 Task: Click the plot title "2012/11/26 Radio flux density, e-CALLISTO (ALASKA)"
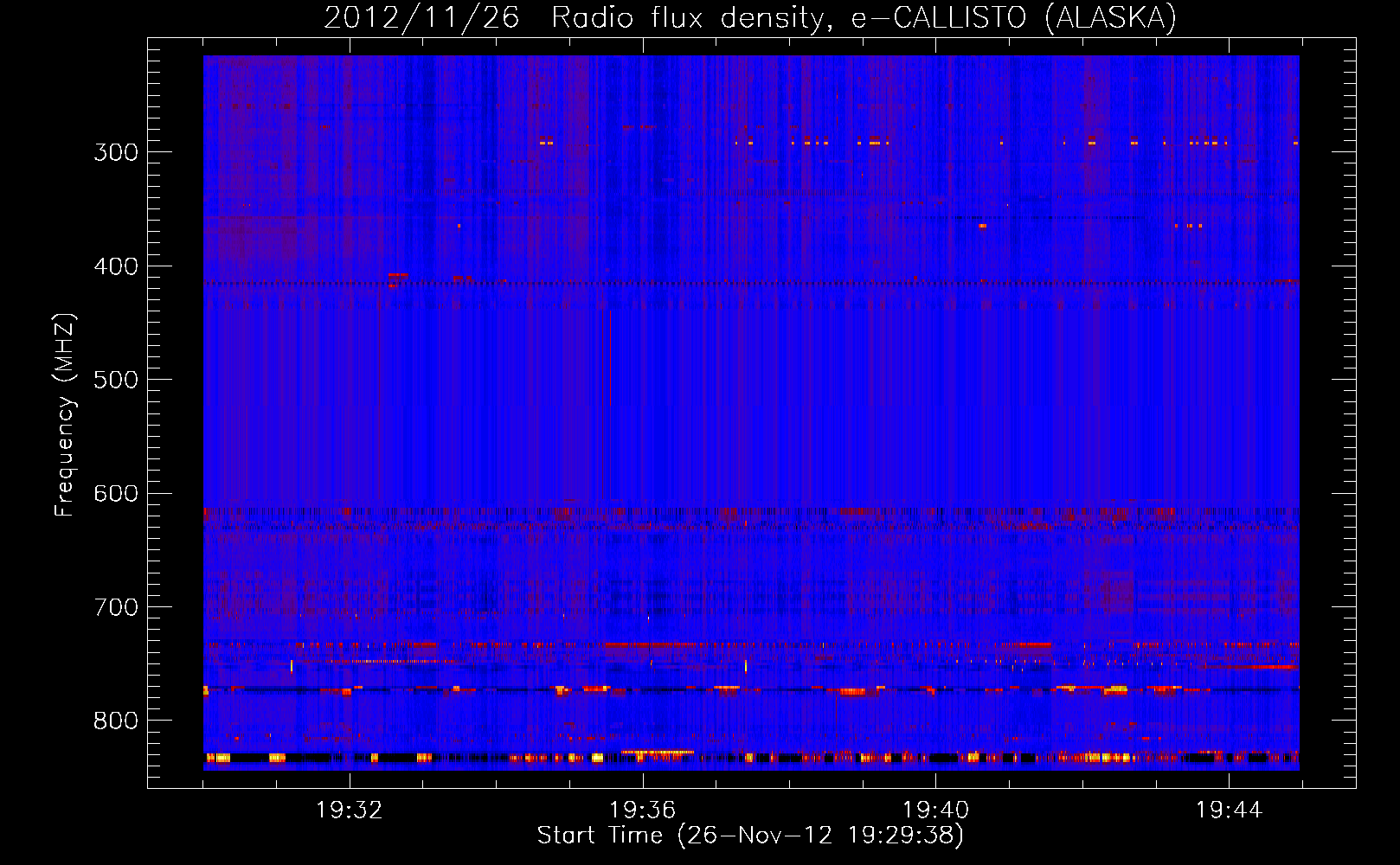(x=750, y=17)
